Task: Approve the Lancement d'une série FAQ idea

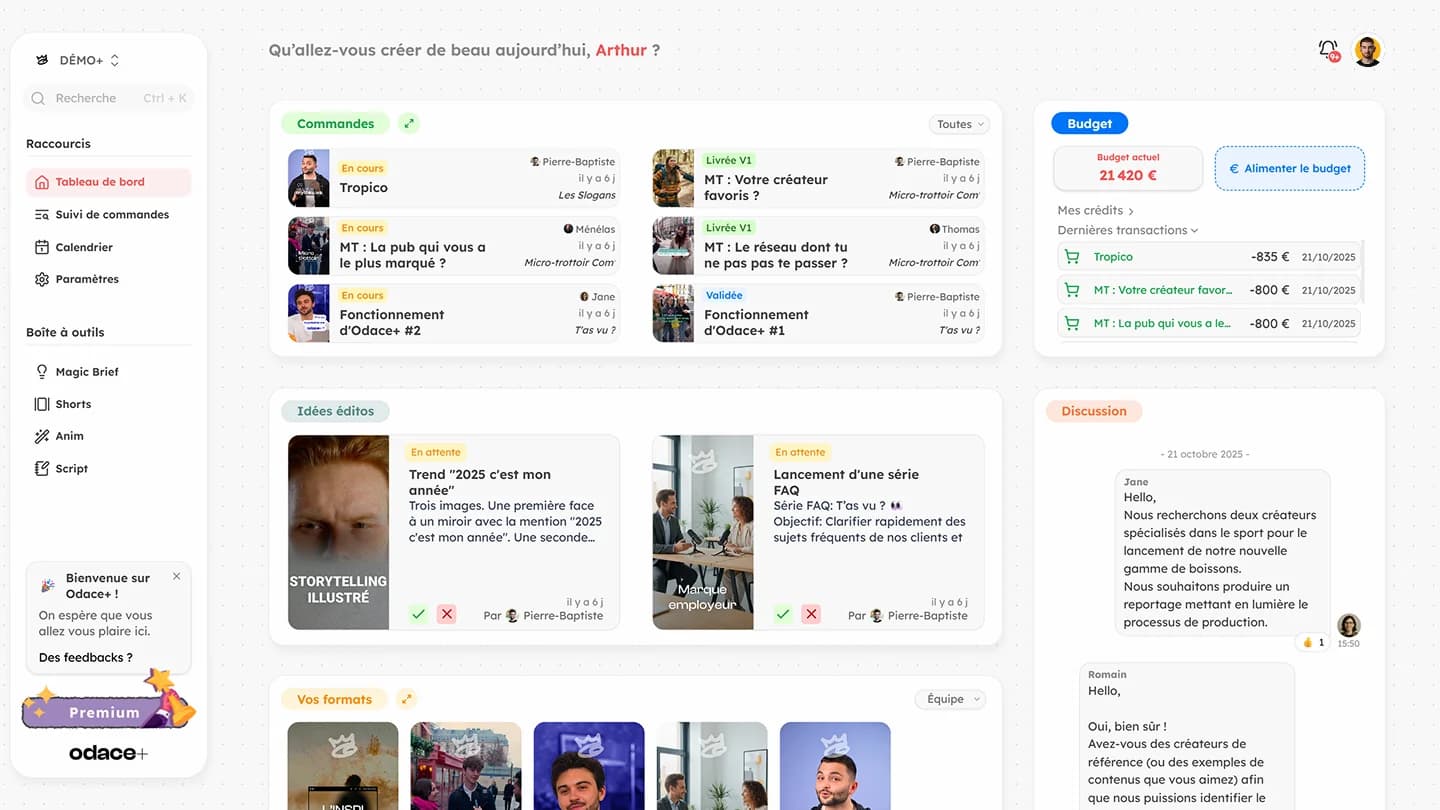Action: tap(783, 614)
